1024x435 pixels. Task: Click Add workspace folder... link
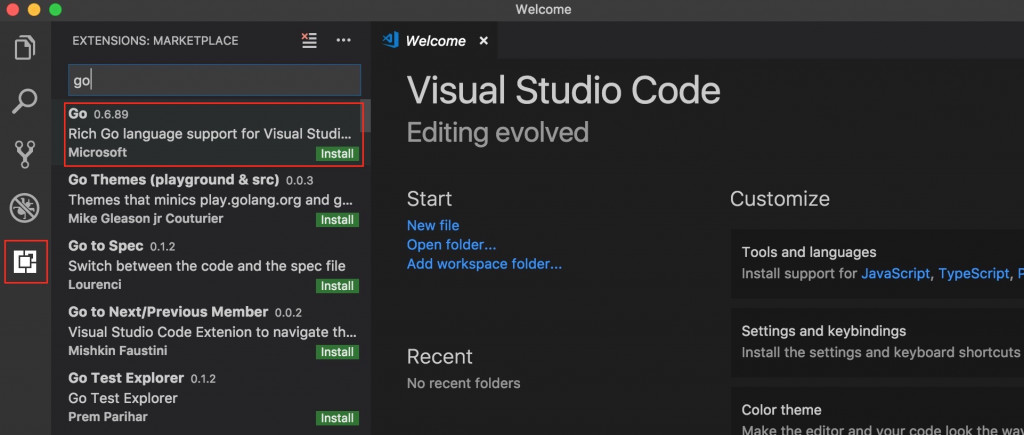tap(484, 265)
